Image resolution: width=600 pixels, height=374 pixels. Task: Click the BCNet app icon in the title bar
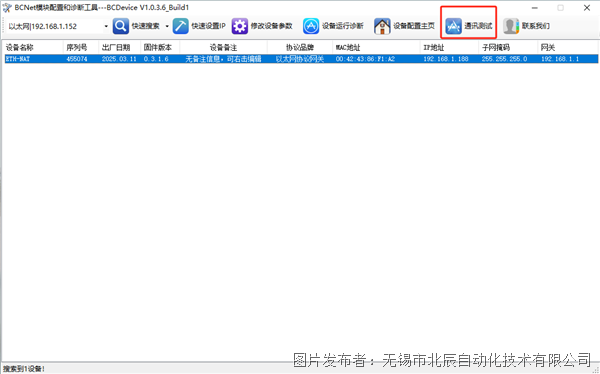[x=7, y=8]
